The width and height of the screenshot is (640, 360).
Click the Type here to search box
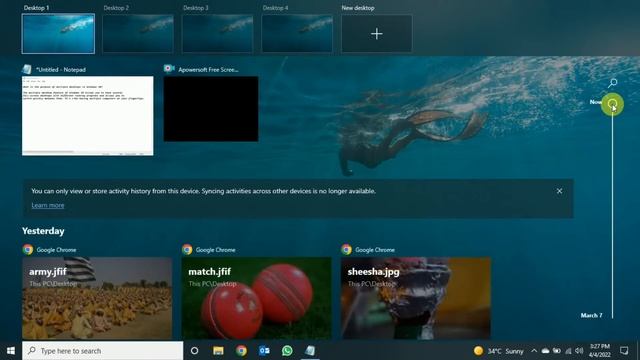102,351
